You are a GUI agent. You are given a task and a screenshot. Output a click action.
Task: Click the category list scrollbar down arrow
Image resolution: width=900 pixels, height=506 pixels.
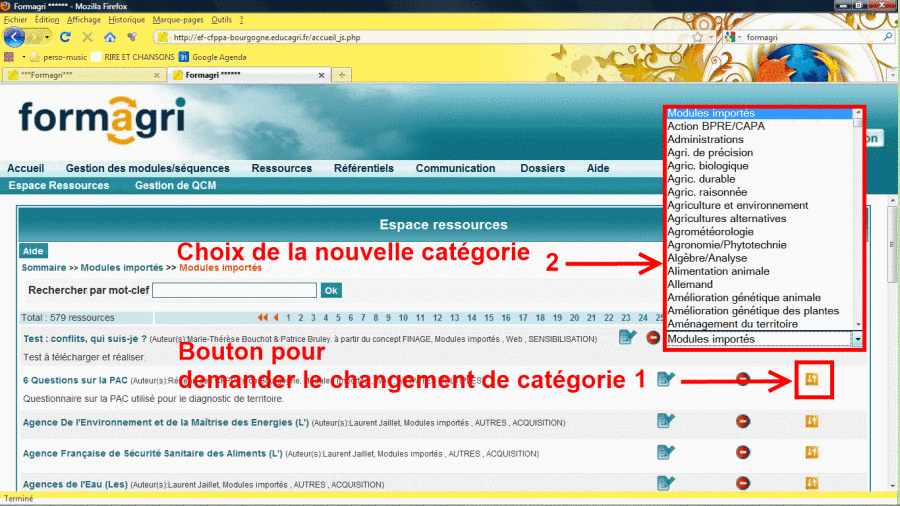[x=858, y=325]
